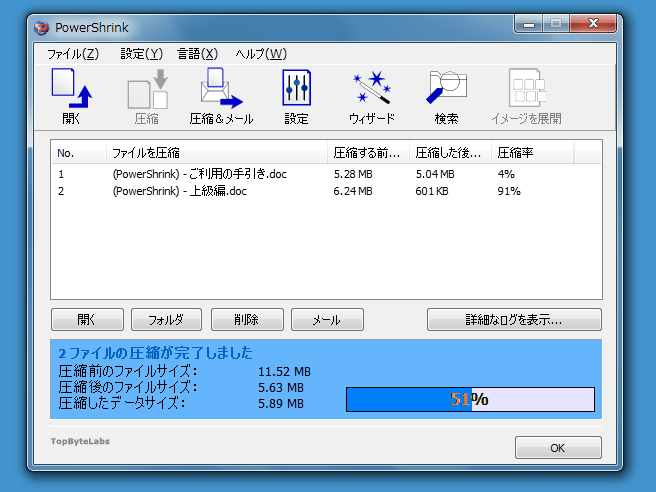Open the ヘルプ(W) menu
This screenshot has width=656, height=492.
[261, 54]
